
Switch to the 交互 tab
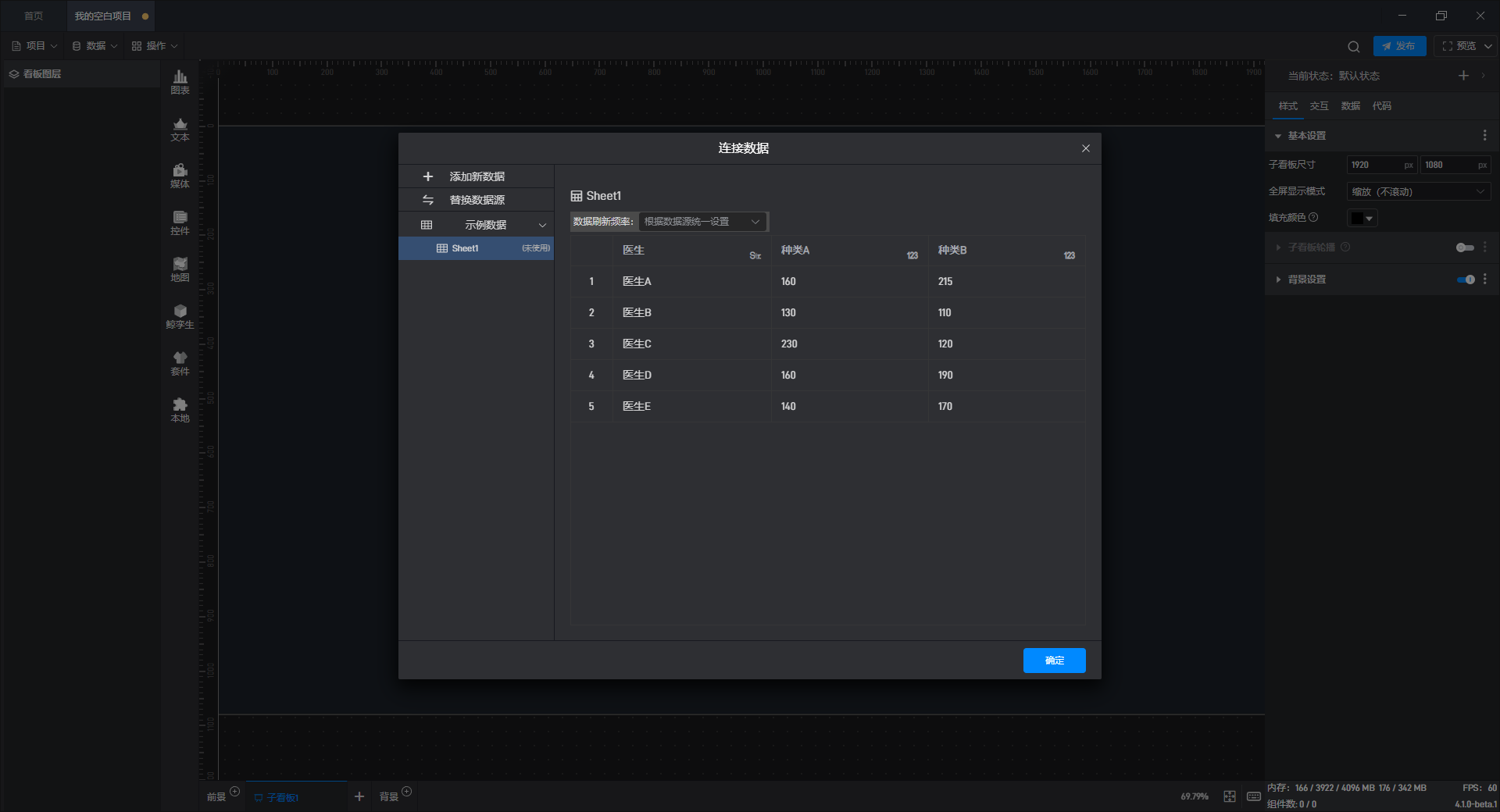pyautogui.click(x=1319, y=106)
